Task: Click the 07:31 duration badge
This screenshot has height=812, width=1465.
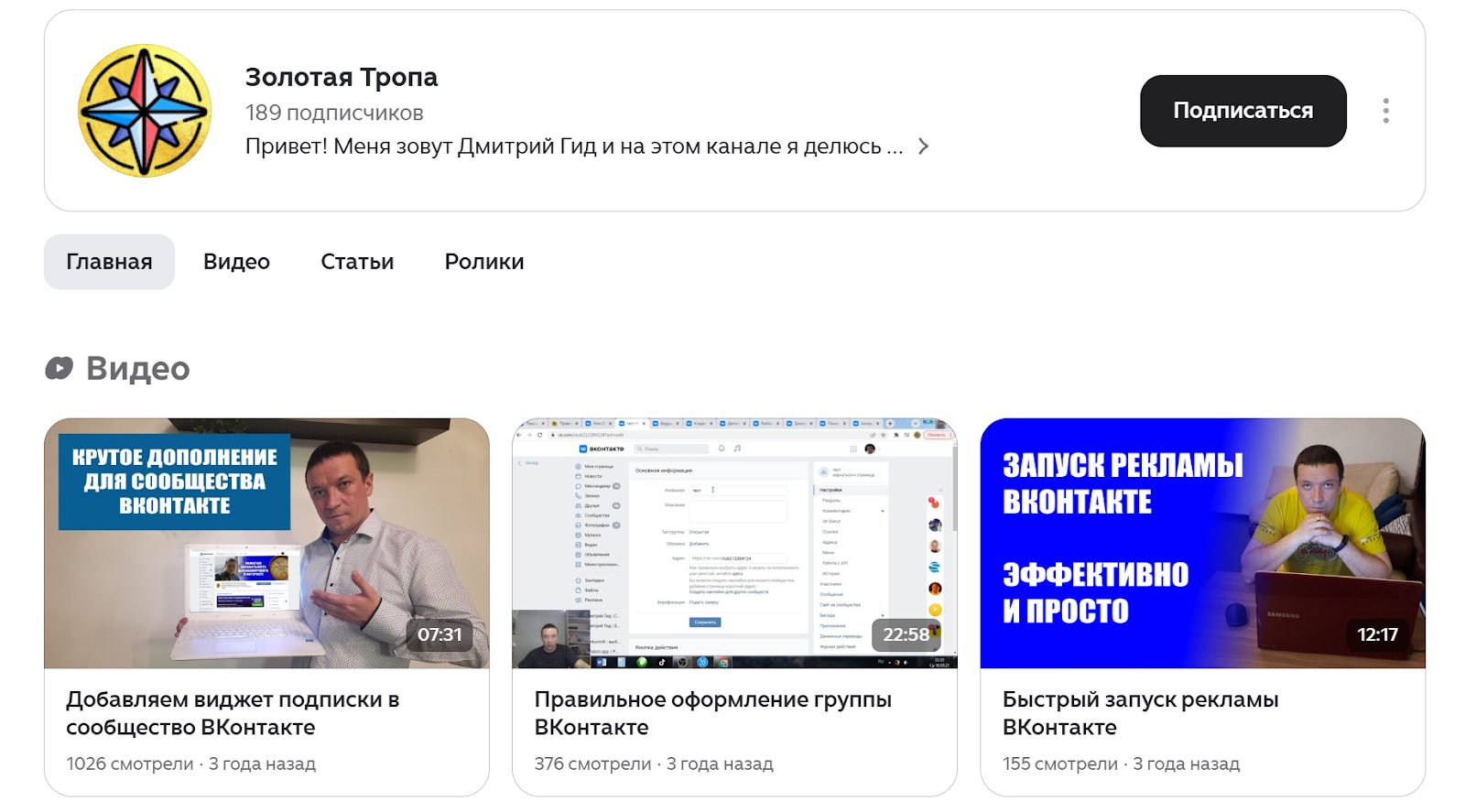Action: pyautogui.click(x=439, y=634)
